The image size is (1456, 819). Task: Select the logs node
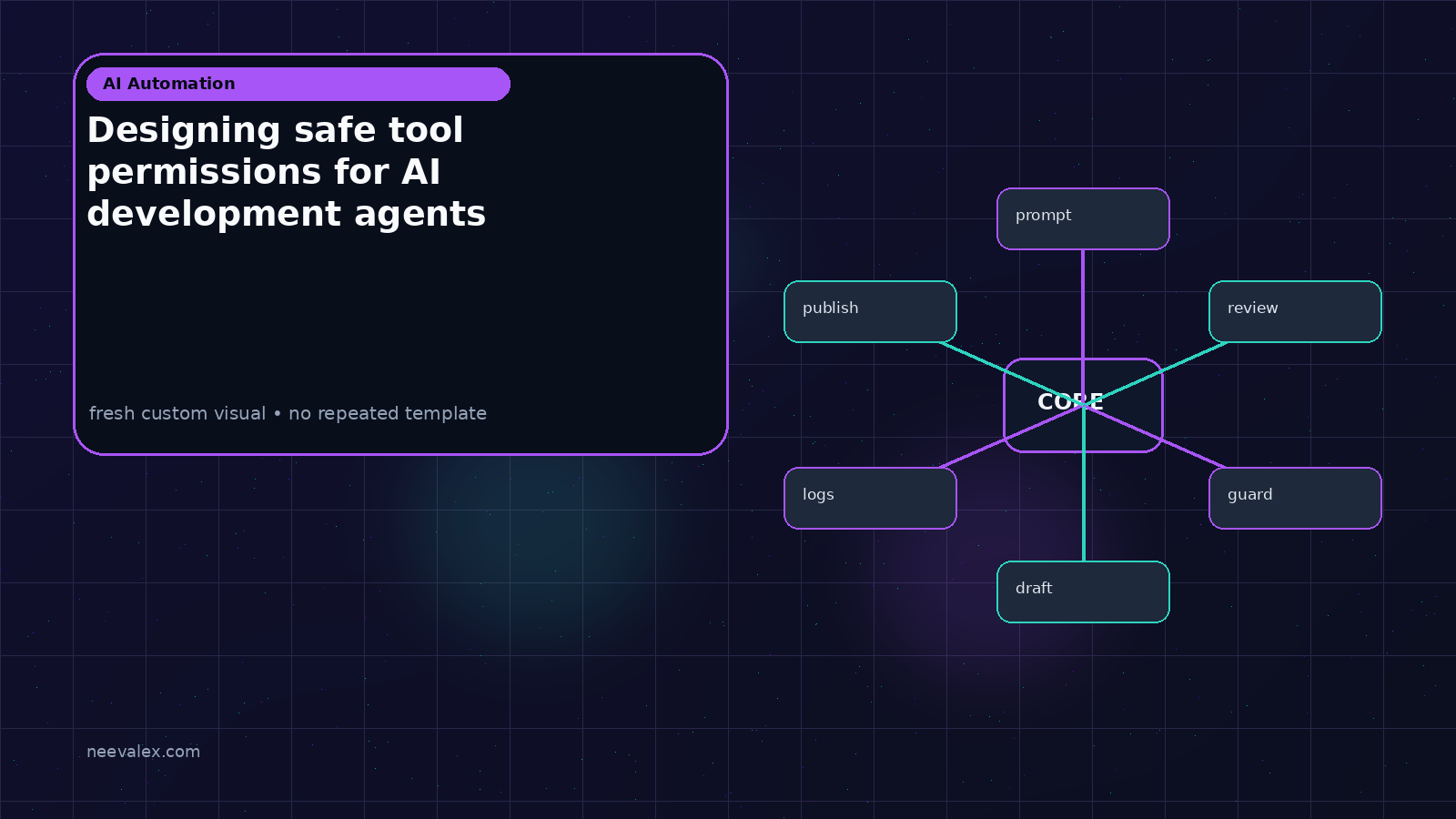(870, 498)
